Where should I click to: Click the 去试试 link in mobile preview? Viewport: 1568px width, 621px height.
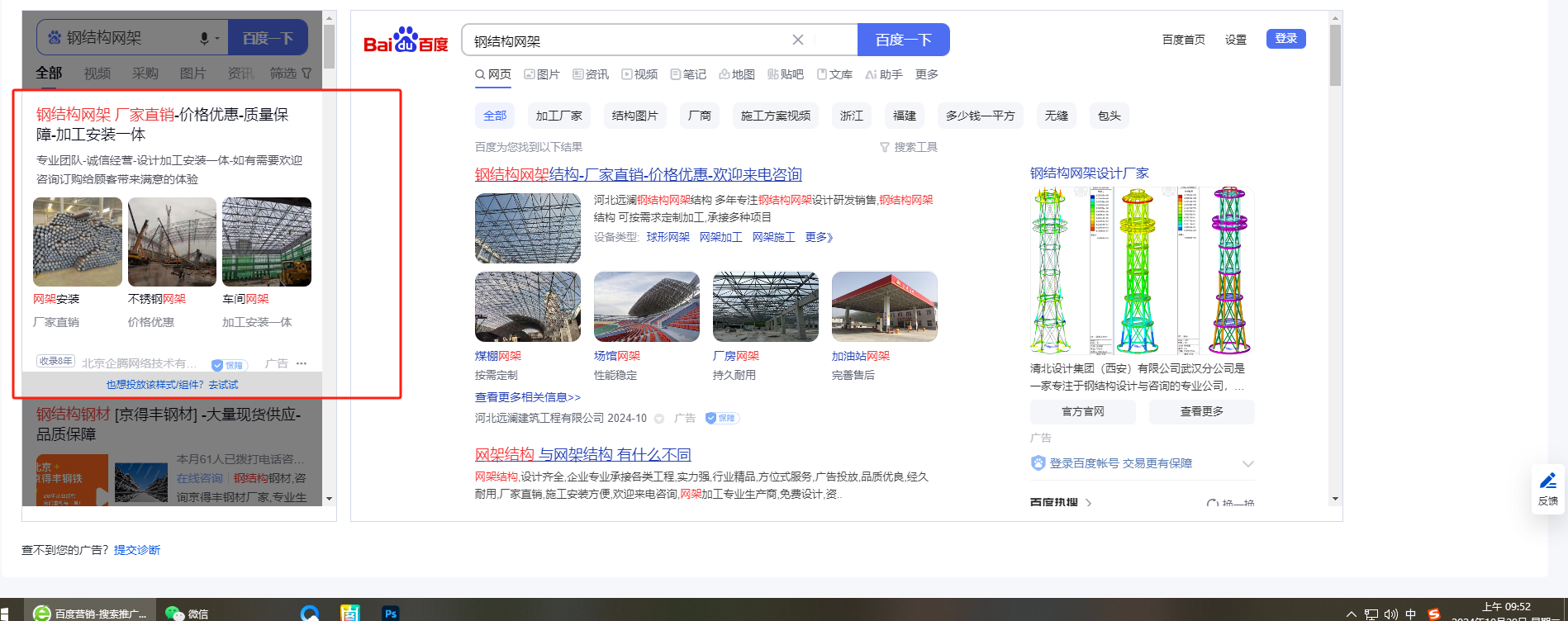coord(223,385)
